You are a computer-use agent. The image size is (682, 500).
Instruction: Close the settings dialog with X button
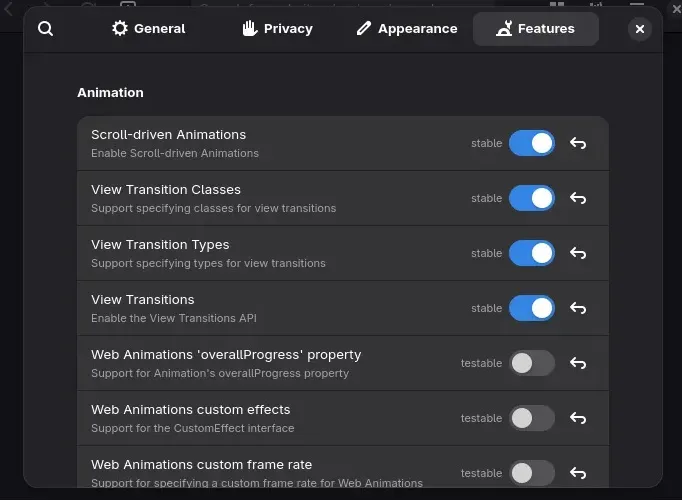[x=640, y=29]
